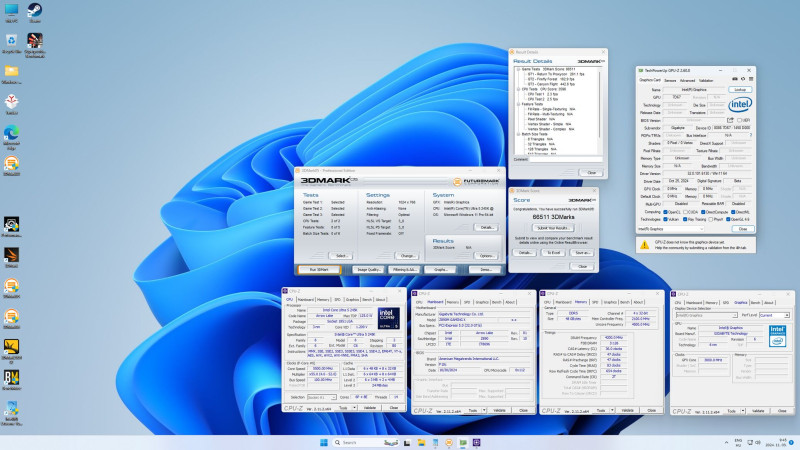Click the Intel logo in GPU-Z

click(740, 105)
